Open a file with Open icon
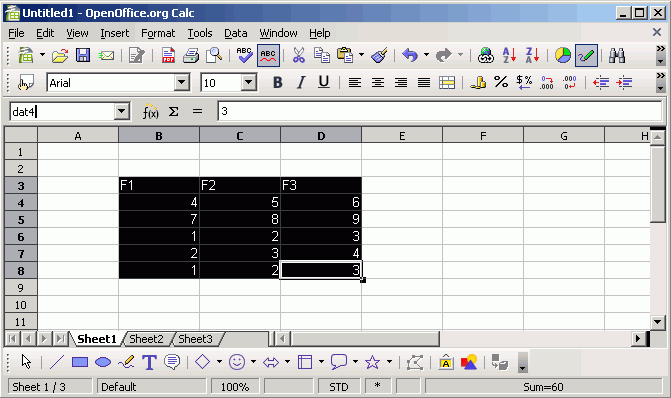The image size is (671, 398). tap(60, 56)
